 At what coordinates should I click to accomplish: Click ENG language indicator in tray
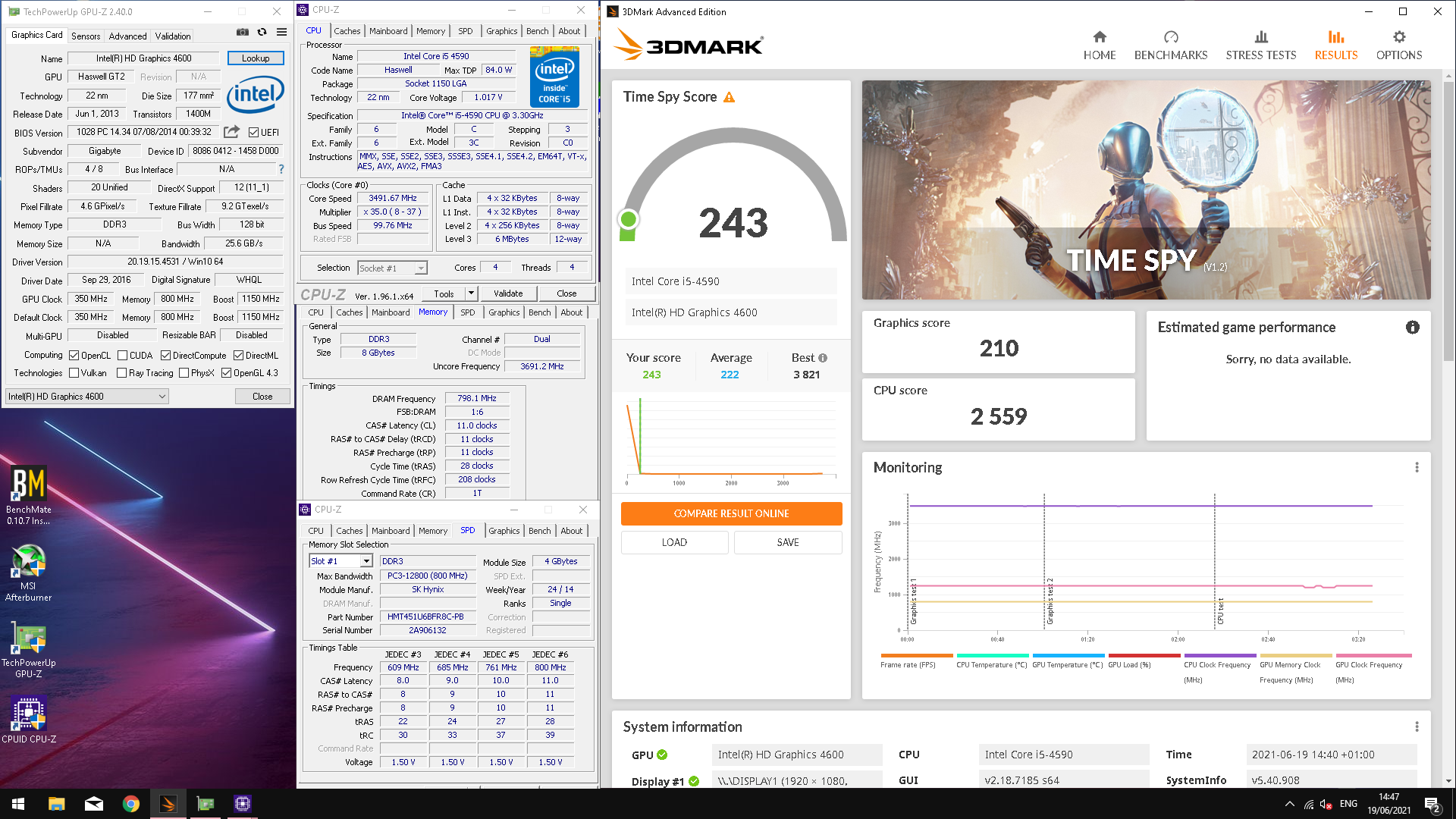coord(1348,804)
